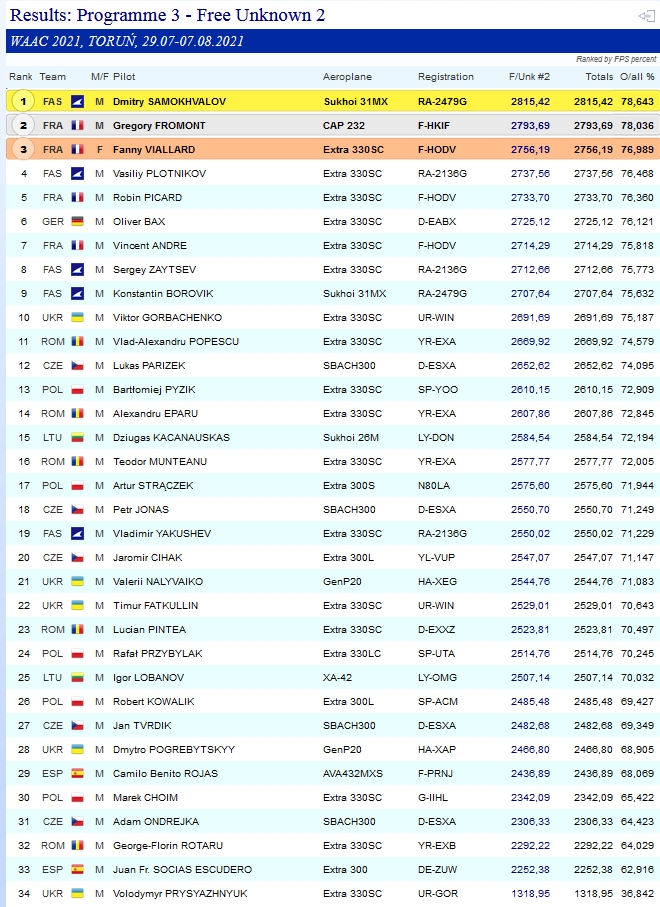Click the F/Unk #2 column header
Viewport: 660px width, 907px height.
coord(529,76)
